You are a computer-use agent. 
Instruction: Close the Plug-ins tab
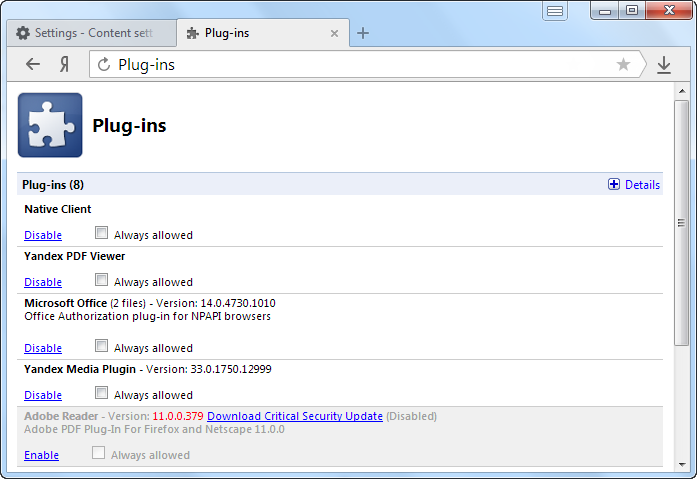[334, 33]
